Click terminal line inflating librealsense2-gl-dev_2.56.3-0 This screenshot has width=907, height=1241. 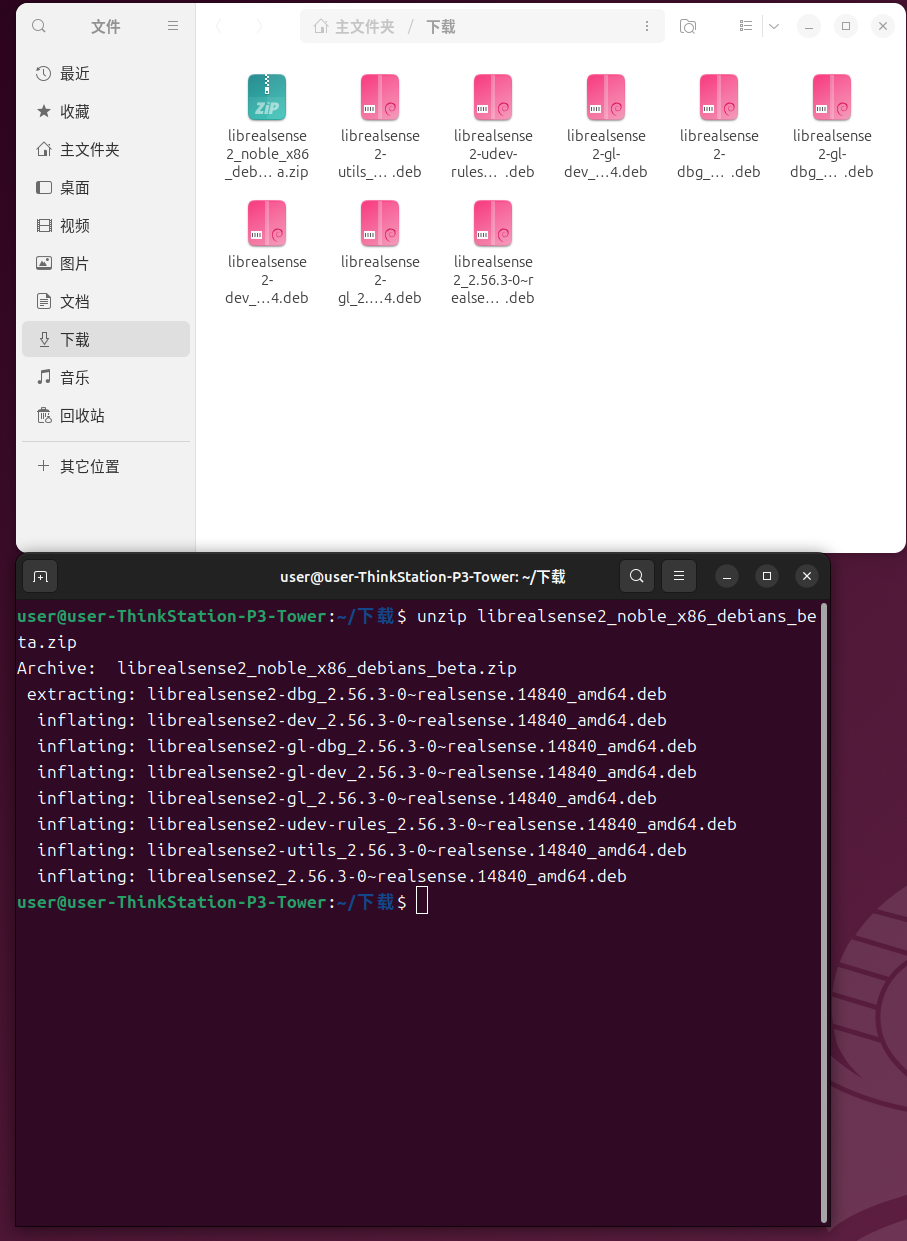(x=367, y=772)
